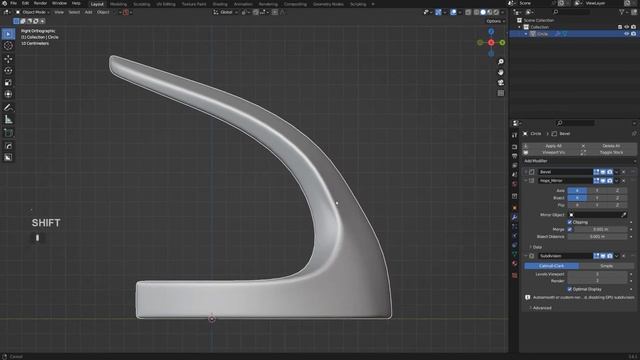Toggle the Clipping checkbox
This screenshot has width=640, height=360.
tap(570, 222)
